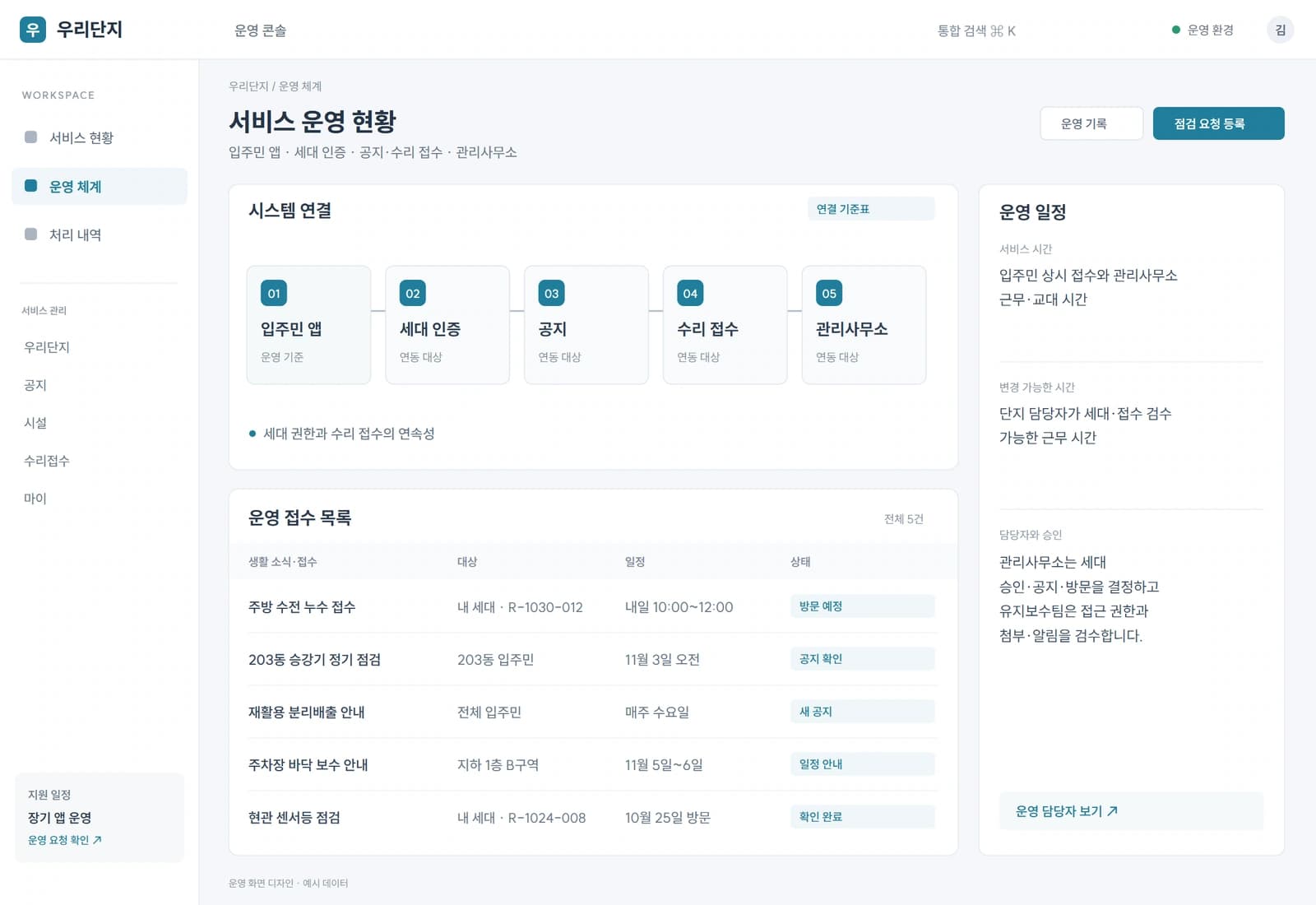This screenshot has width=1316, height=905.
Task: Click the 확인 완료 status badge
Action: pyautogui.click(x=862, y=817)
